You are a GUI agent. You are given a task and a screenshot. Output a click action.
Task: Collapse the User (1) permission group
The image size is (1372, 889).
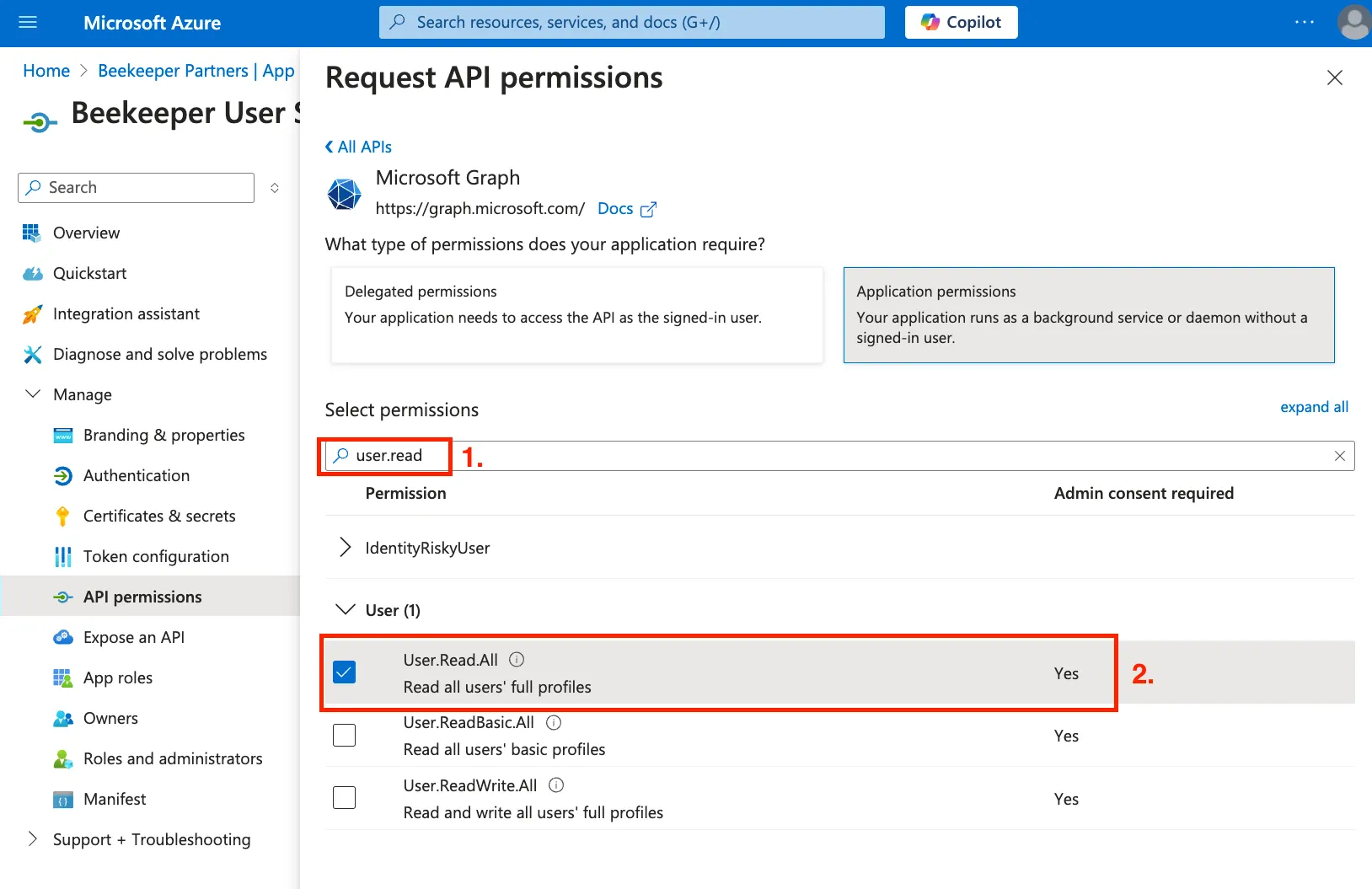point(345,609)
